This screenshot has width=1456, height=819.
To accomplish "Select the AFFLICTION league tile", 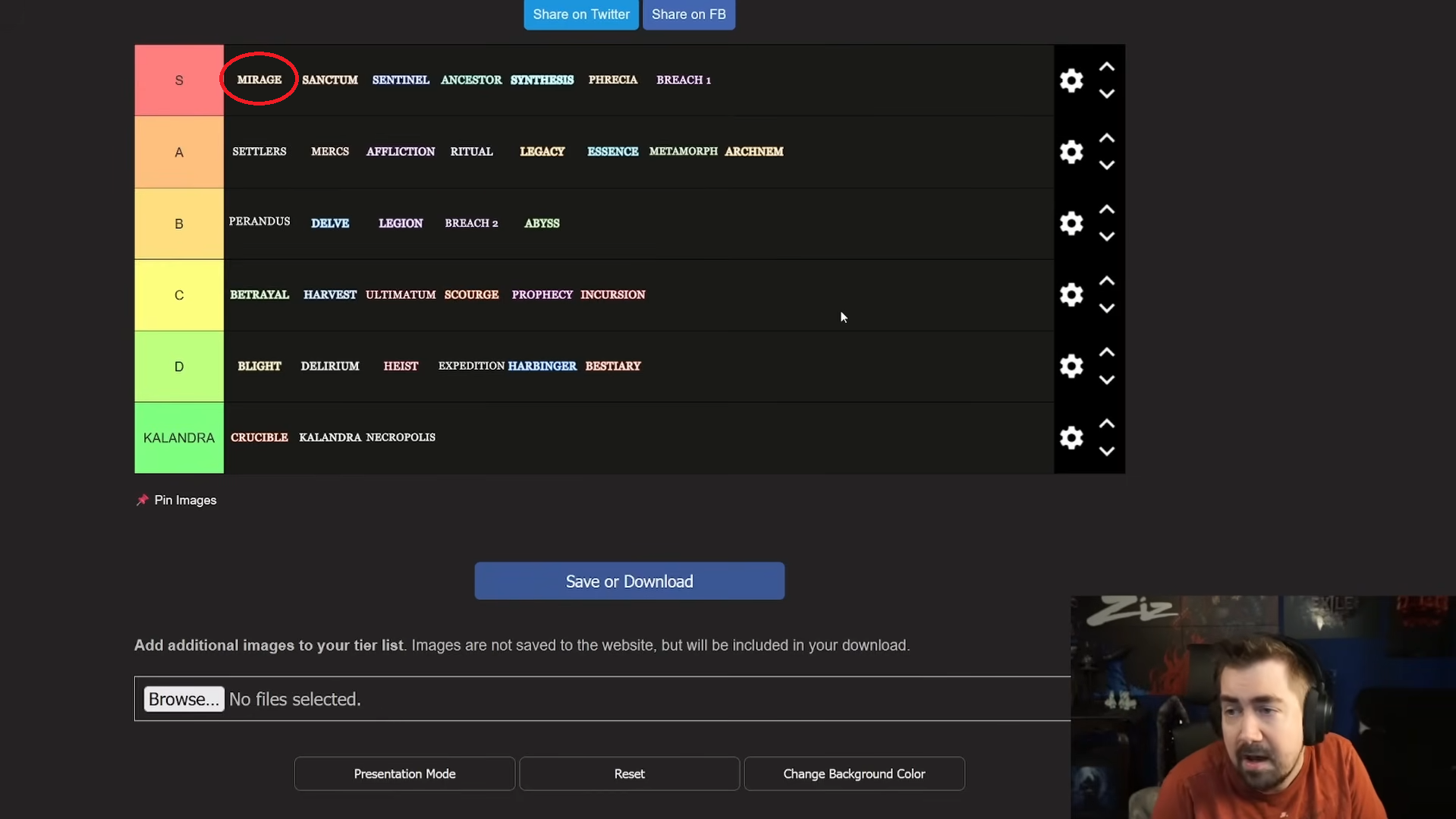I will pyautogui.click(x=401, y=152).
